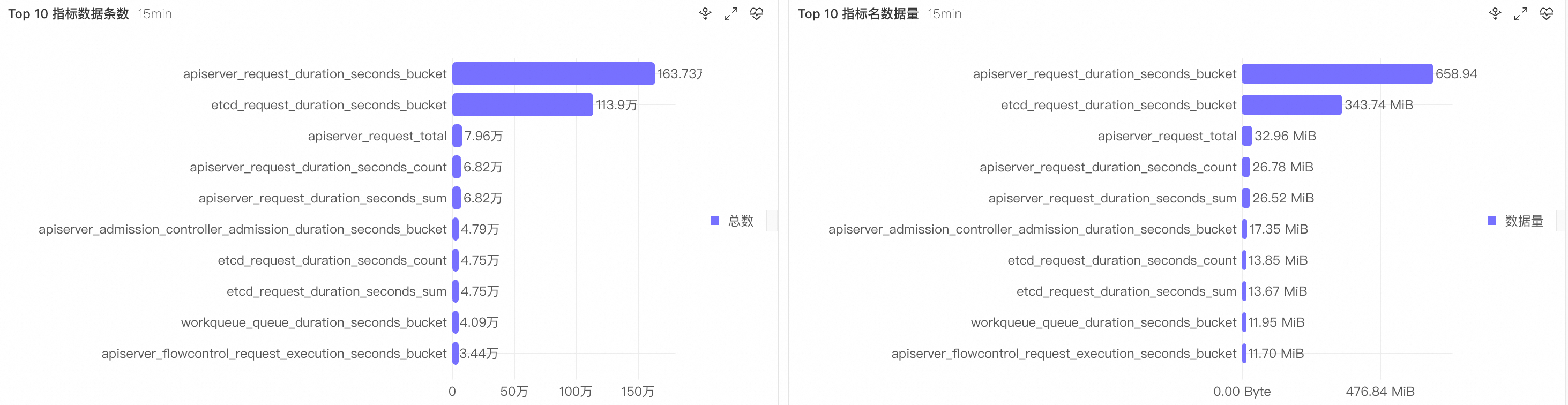The image size is (1568, 405).
Task: Click export icon on right chart panel
Action: coord(1495,13)
